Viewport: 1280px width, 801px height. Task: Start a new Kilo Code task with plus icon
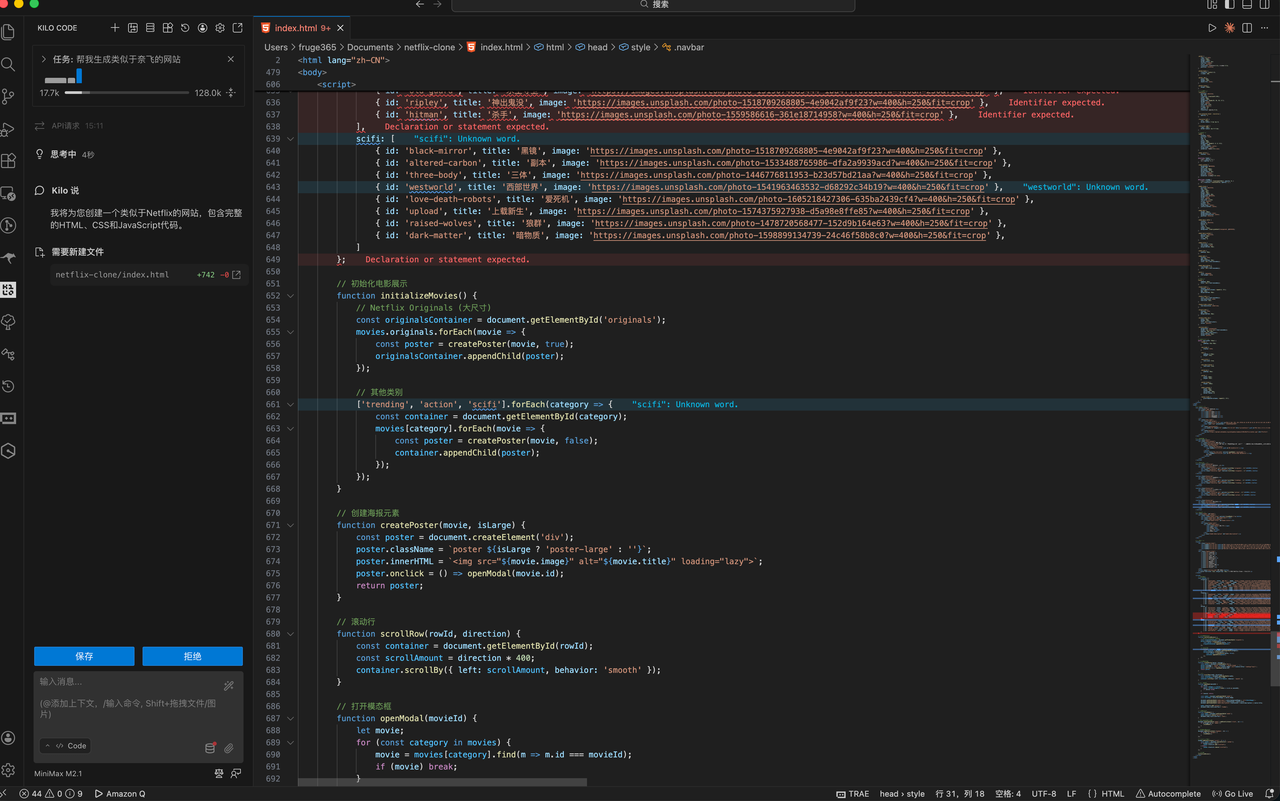tap(115, 28)
